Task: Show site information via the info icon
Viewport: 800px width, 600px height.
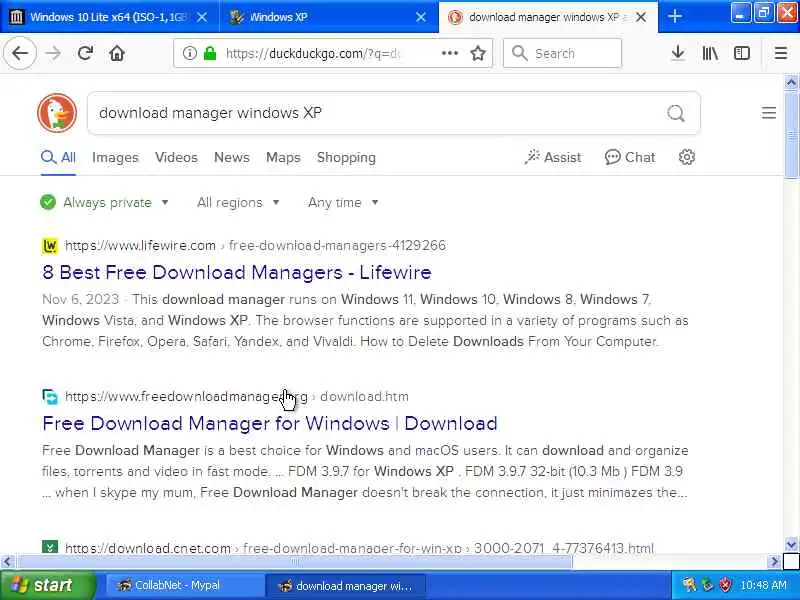Action: [x=190, y=53]
